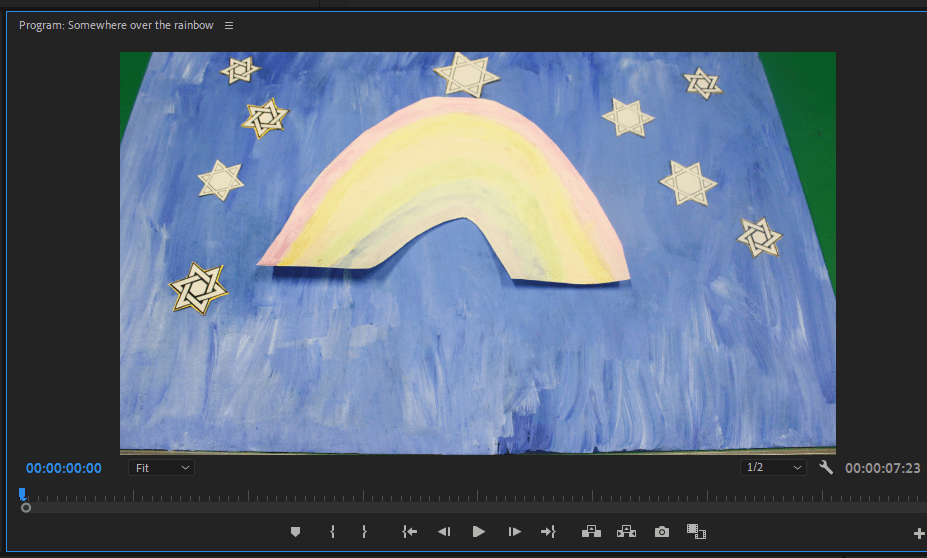Click the Extract button
Screen dimensions: 927x558
tap(627, 532)
